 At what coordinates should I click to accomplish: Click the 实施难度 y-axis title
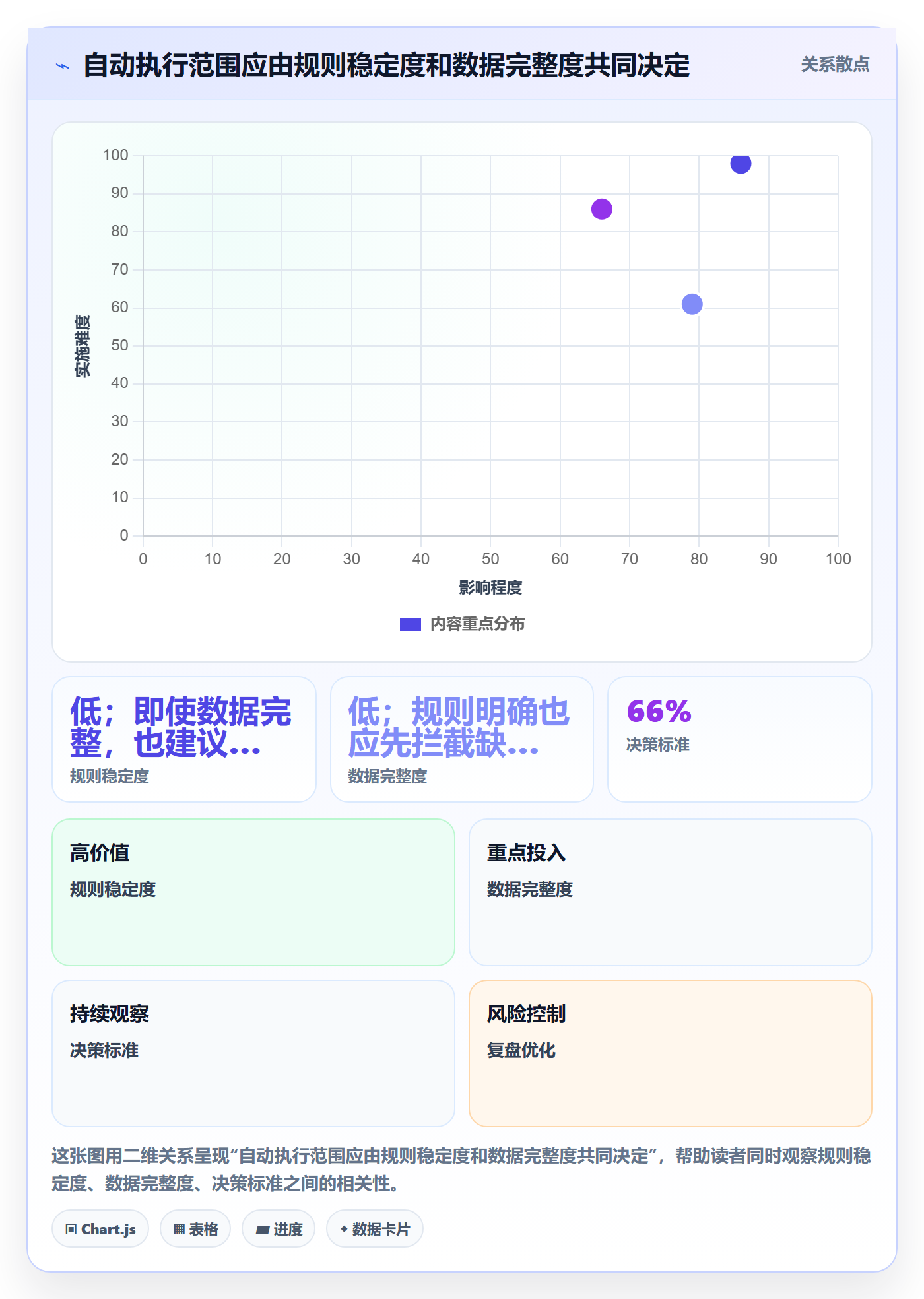pos(82,346)
